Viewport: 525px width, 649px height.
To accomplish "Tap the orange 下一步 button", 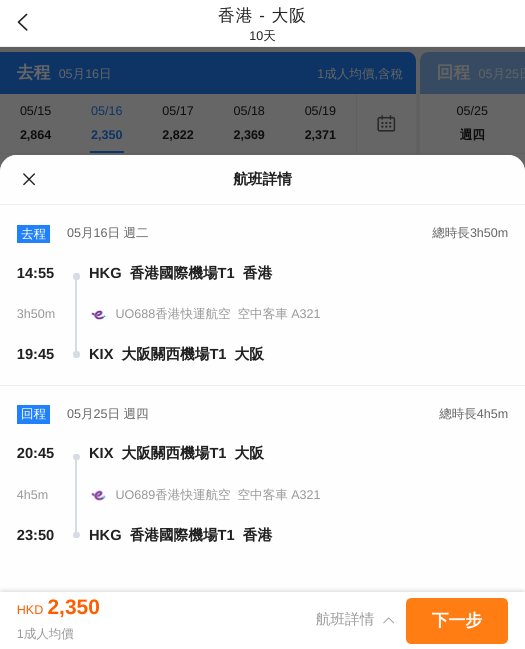I will 457,620.
